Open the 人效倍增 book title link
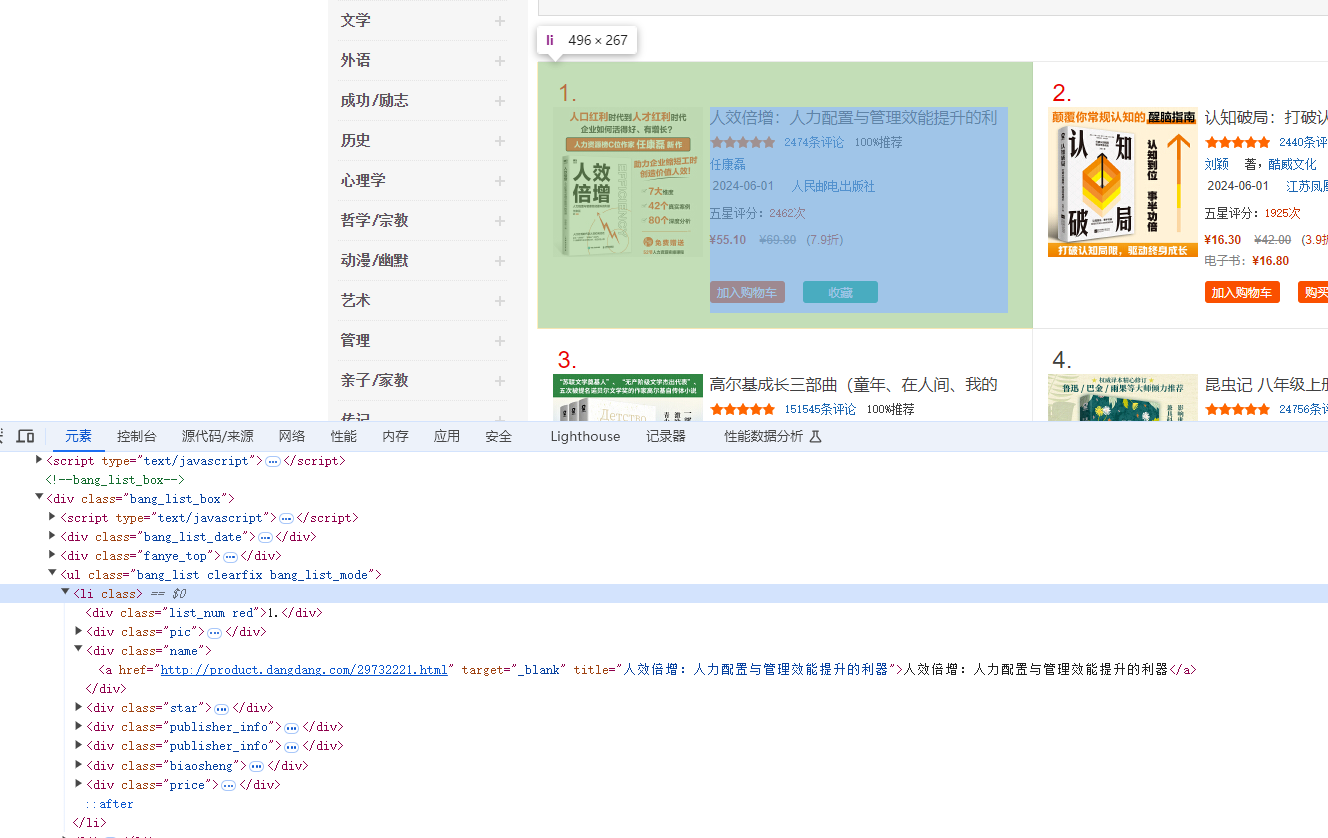Image resolution: width=1328 pixels, height=838 pixels. [x=854, y=118]
